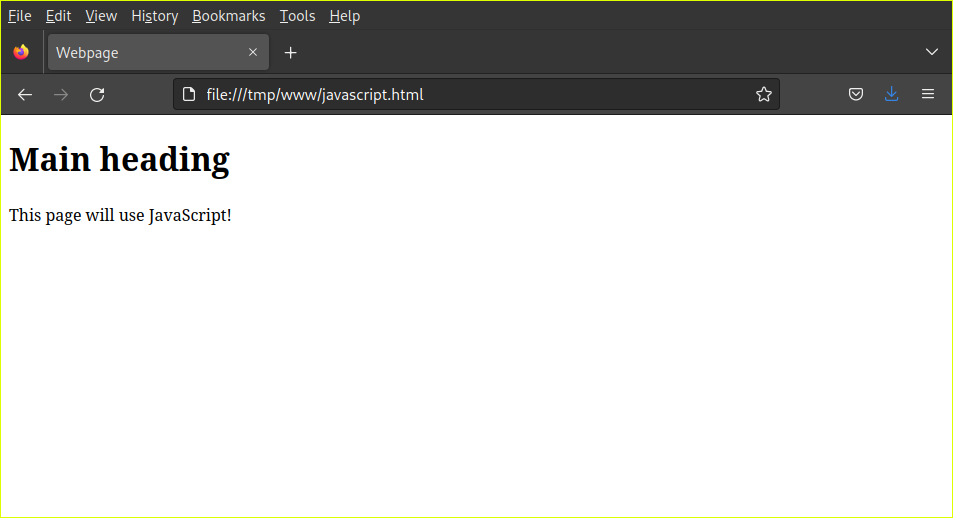The image size is (953, 518).
Task: Open the Edit menu
Action: point(58,16)
